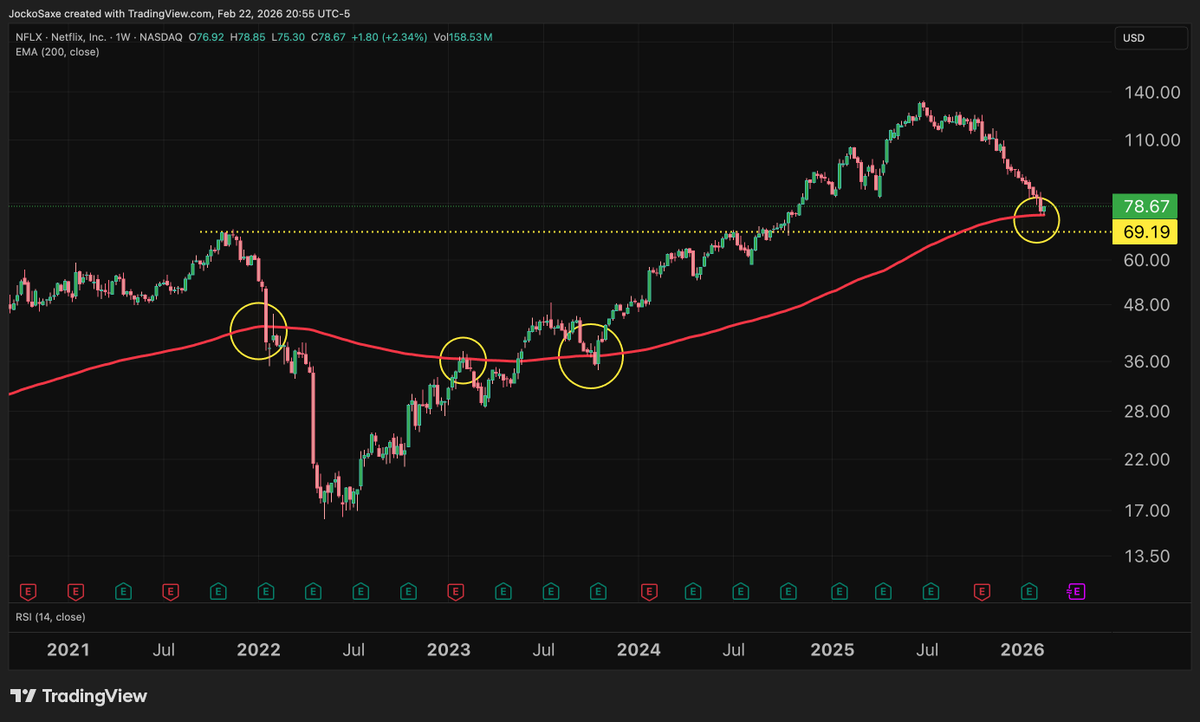Click the green earnings marker above 2022
The image size is (1200, 722).
point(266,592)
